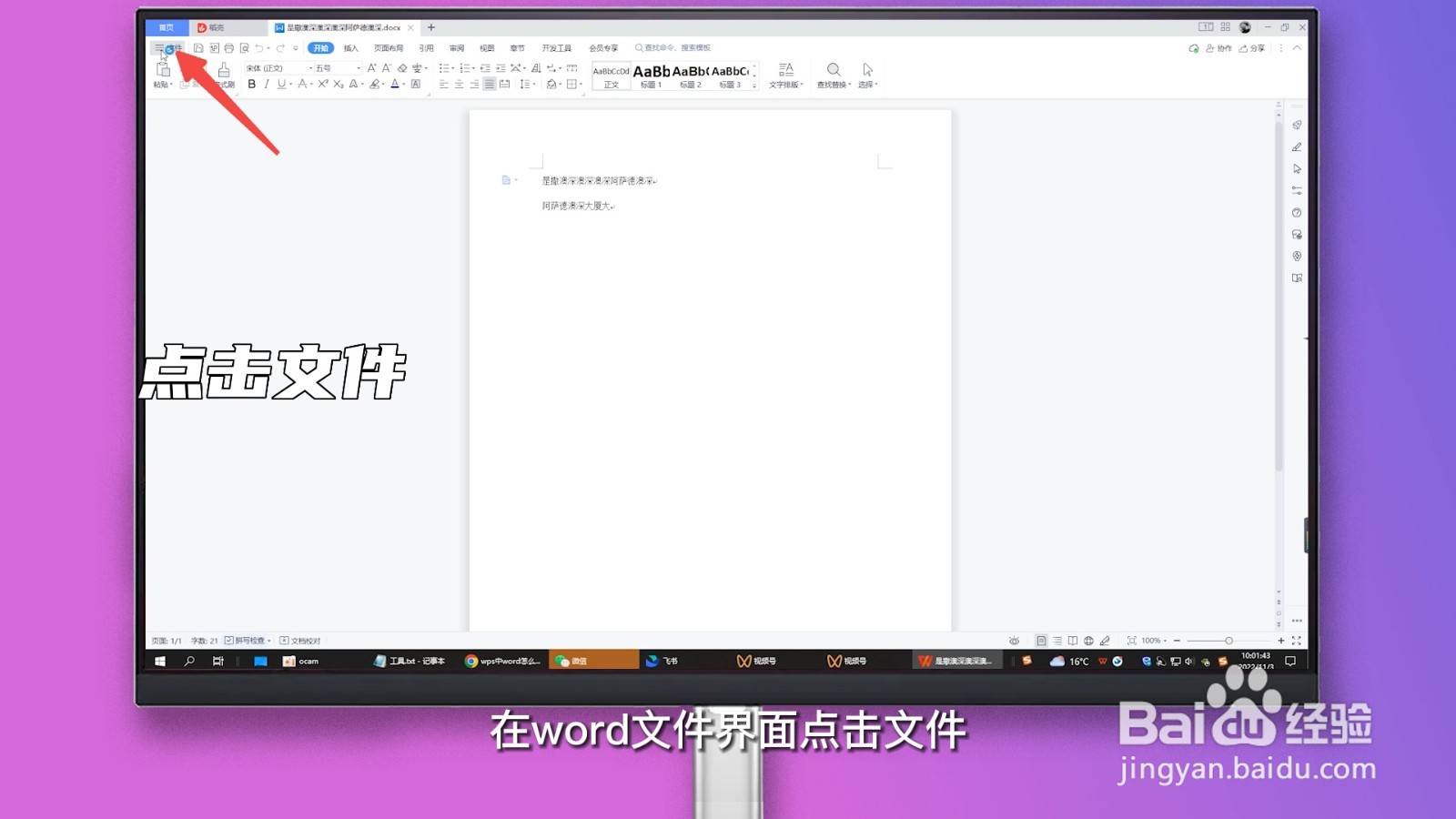Enable eye protection mode in status bar
Image resolution: width=1456 pixels, height=819 pixels.
(1015, 640)
